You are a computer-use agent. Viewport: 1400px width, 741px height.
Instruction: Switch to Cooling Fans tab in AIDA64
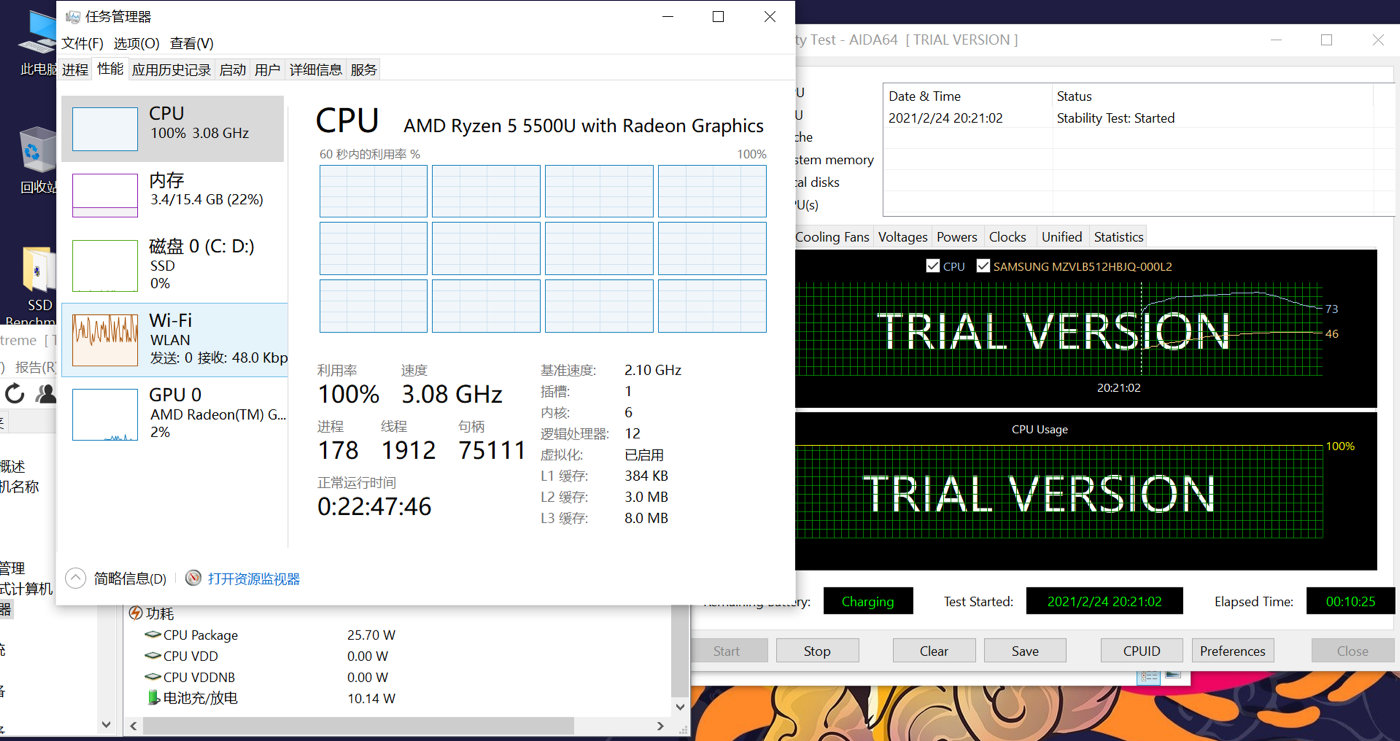832,237
